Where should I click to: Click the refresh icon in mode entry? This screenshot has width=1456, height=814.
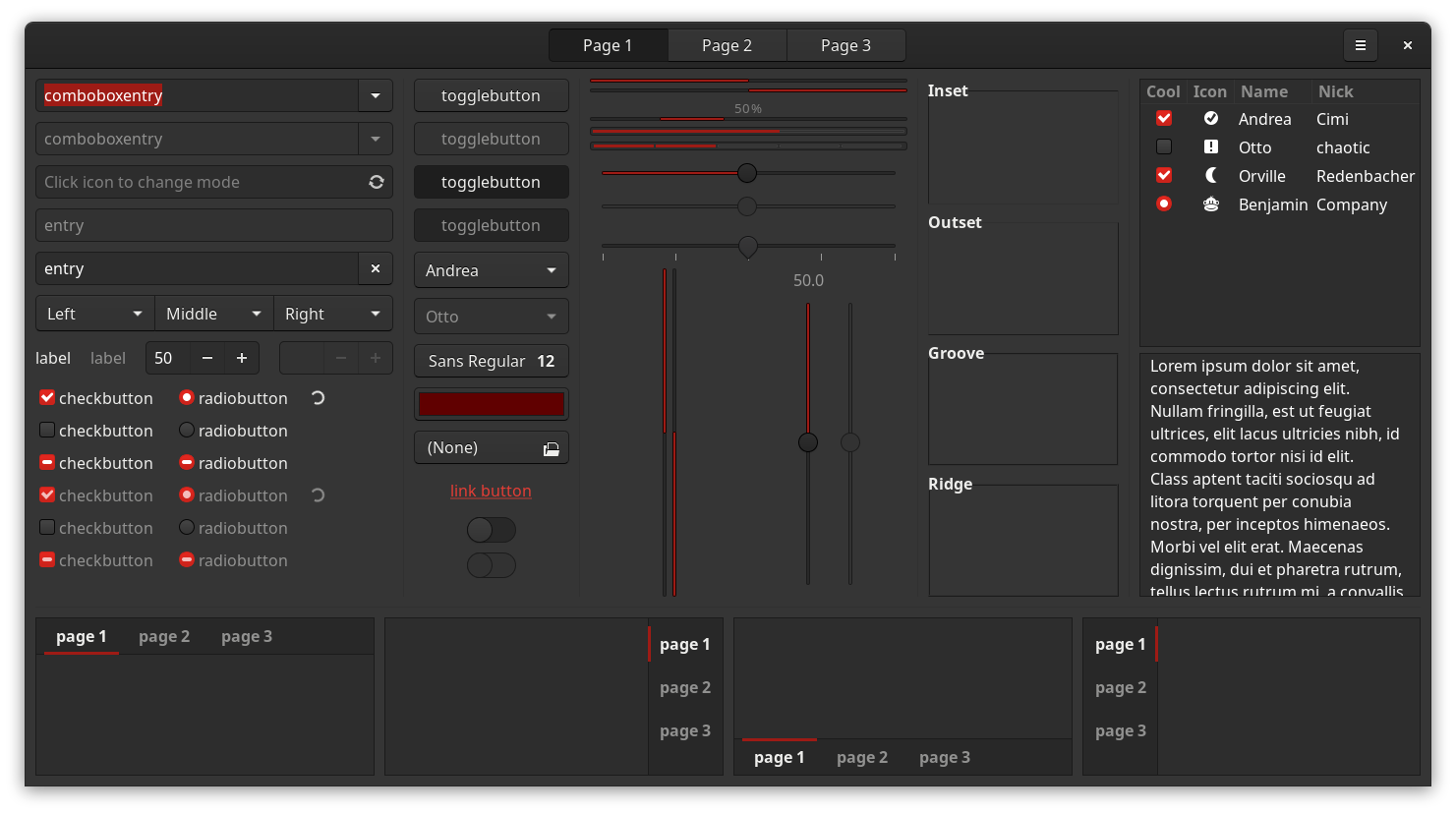click(x=376, y=182)
